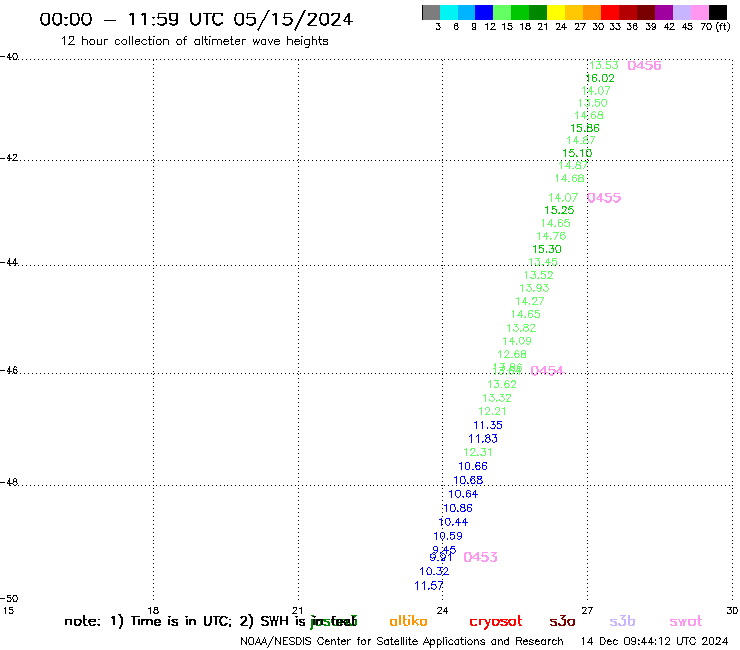Image resolution: width=740 pixels, height=650 pixels.
Task: Click the note 'Time is in UTC' text
Action: [181, 621]
